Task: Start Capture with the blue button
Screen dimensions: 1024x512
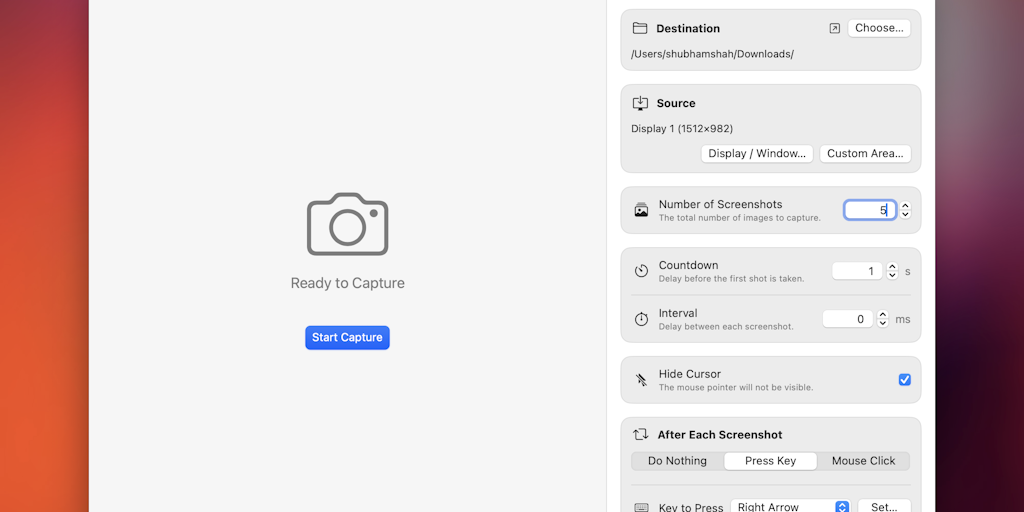Action: tap(347, 338)
